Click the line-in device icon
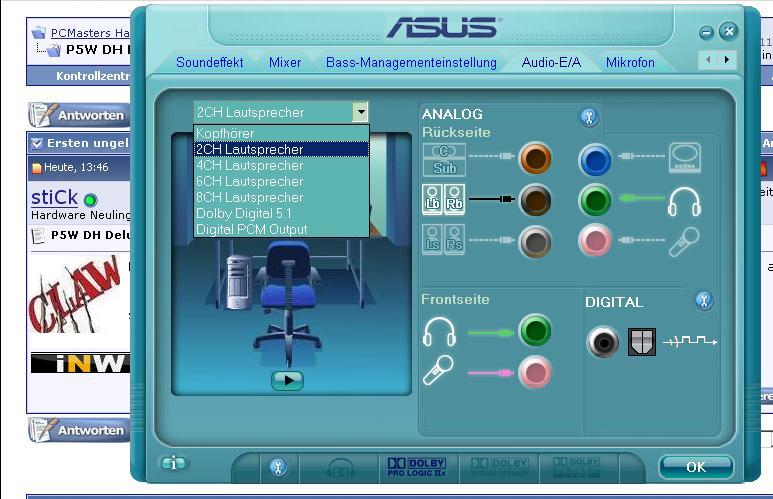The image size is (773, 499). click(x=685, y=158)
